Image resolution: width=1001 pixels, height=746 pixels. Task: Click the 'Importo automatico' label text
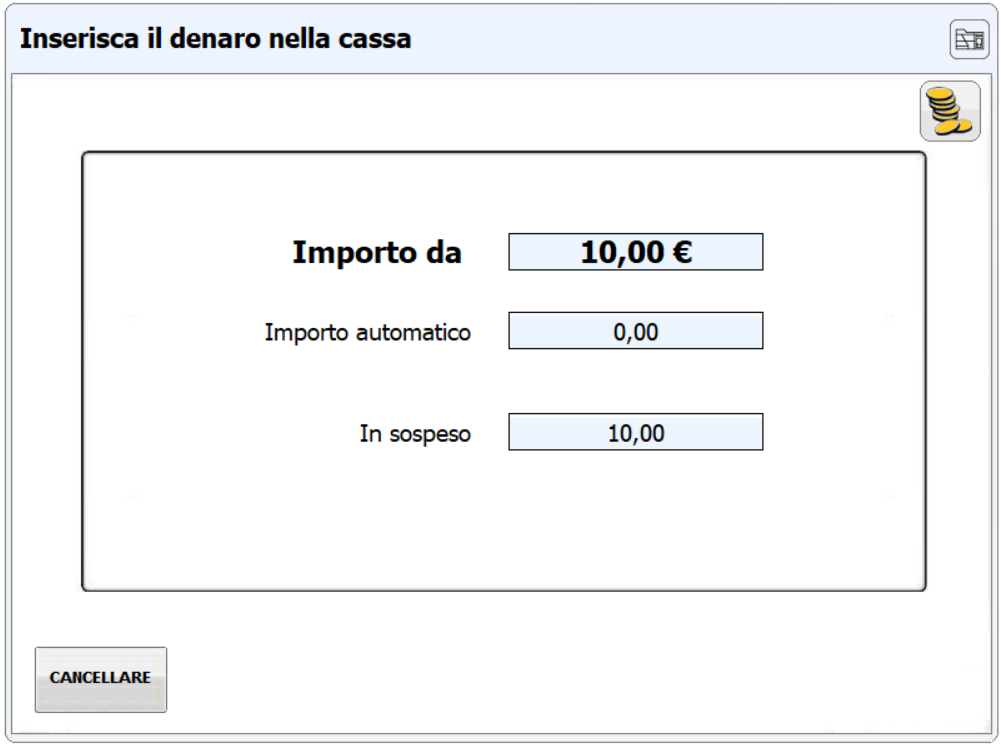[368, 332]
